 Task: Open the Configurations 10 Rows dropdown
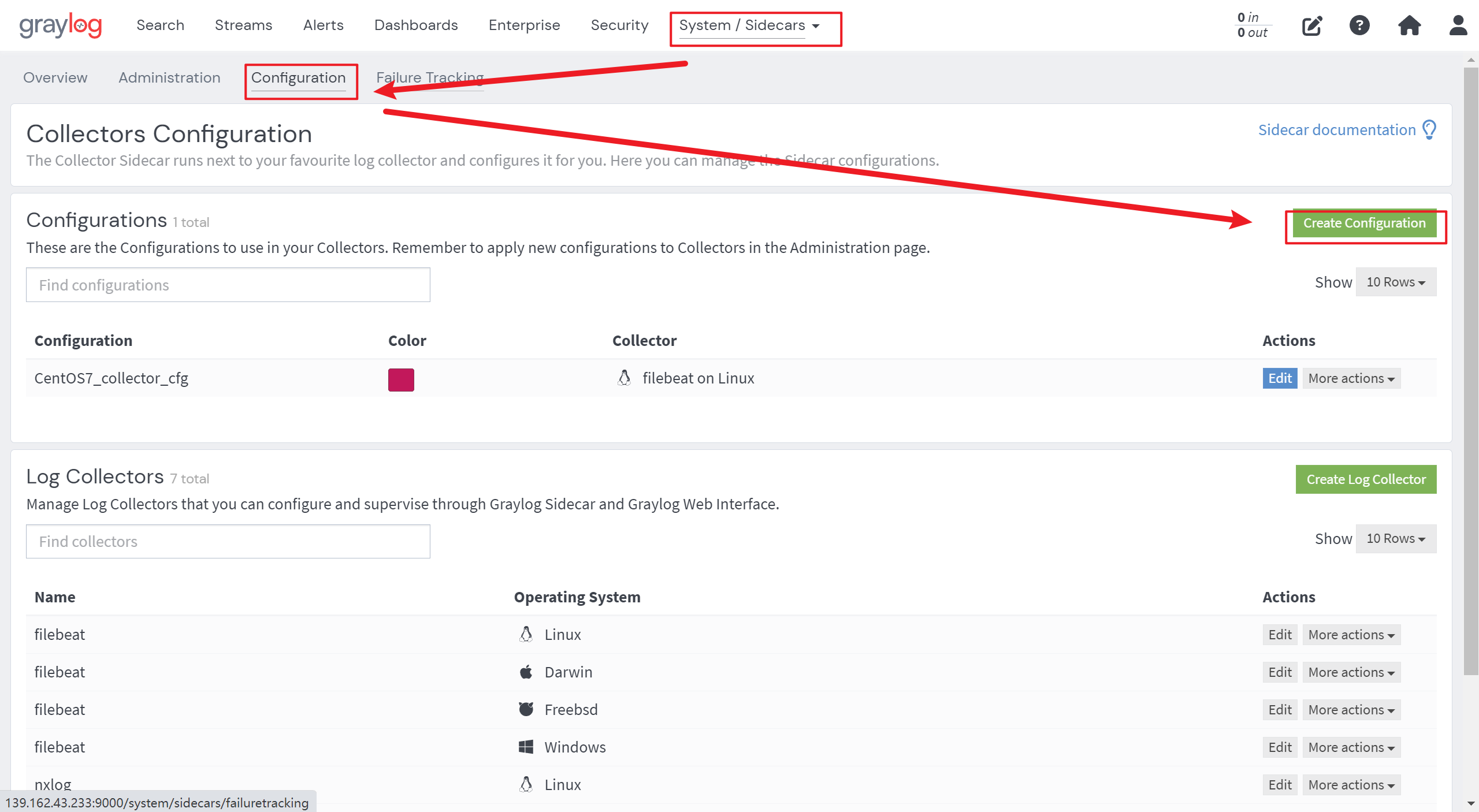(1395, 282)
